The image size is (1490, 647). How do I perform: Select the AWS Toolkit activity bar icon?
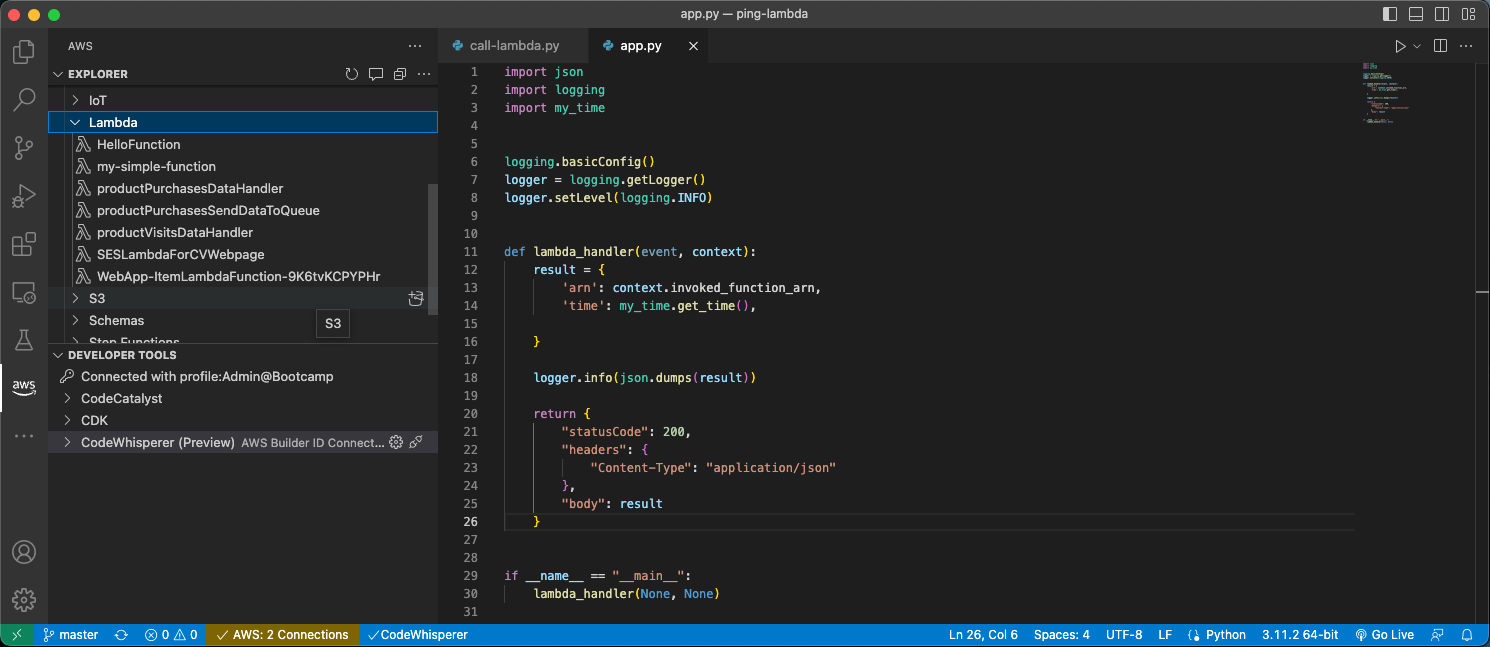click(x=24, y=387)
